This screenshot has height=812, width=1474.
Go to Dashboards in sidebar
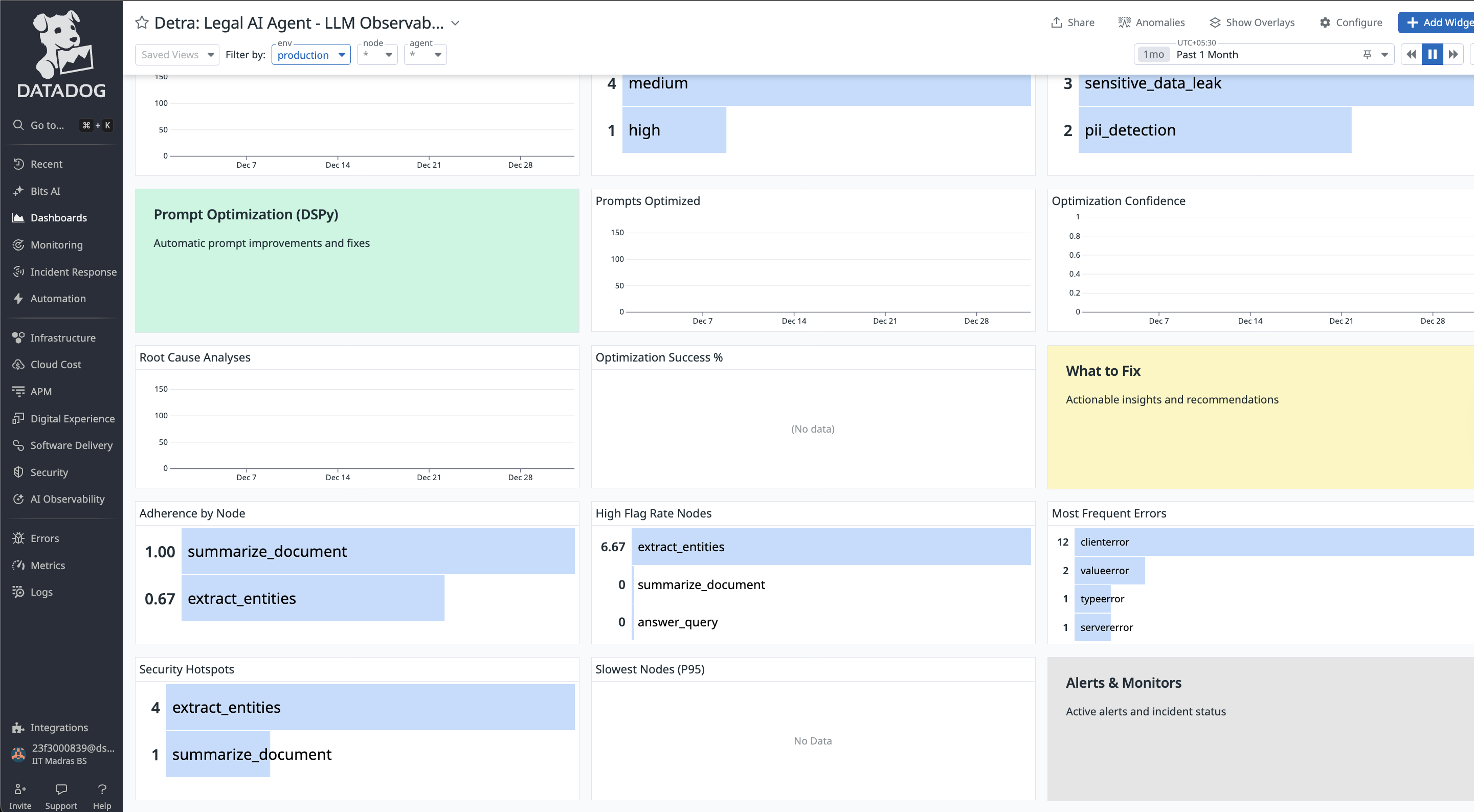click(58, 218)
